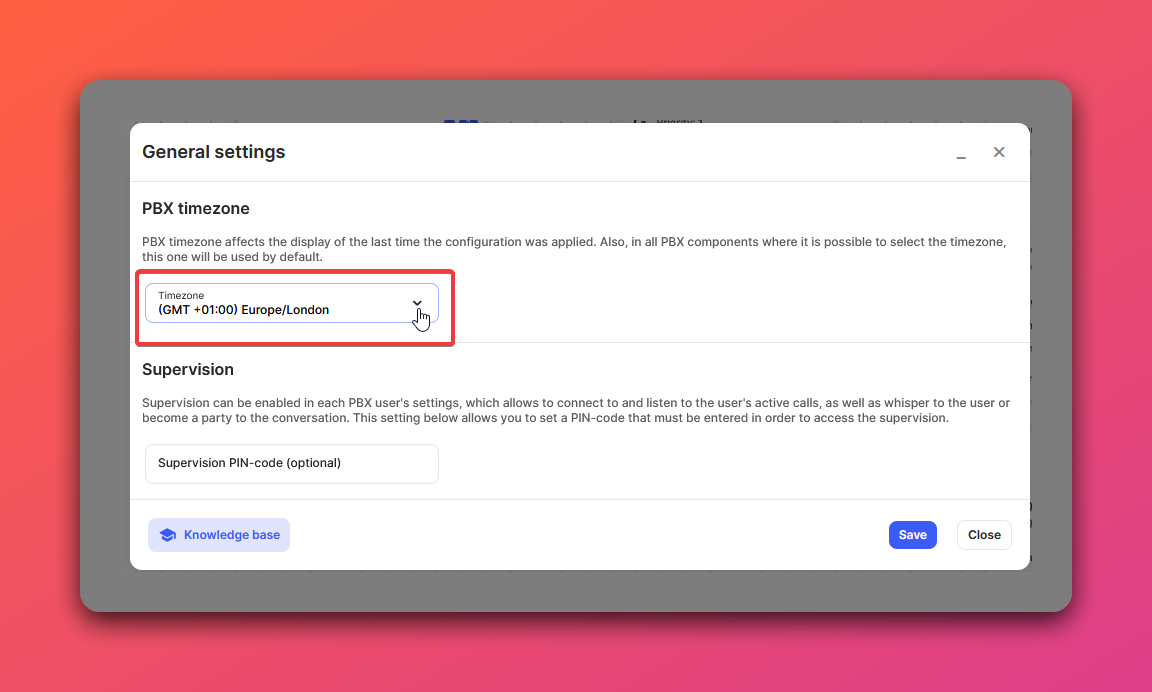Open the Knowledge base link text
This screenshot has width=1152, height=692.
coord(231,535)
